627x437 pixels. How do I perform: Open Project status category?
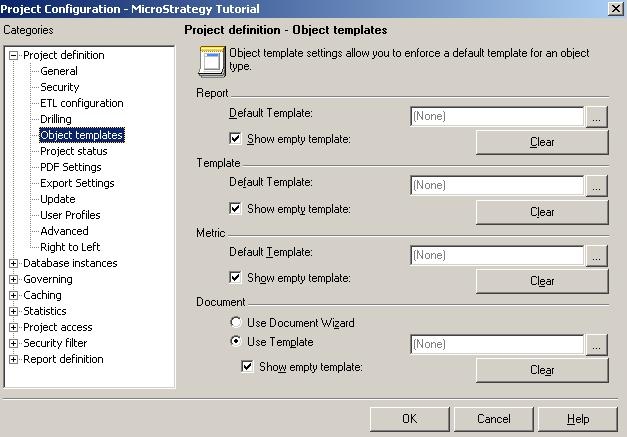(x=74, y=151)
